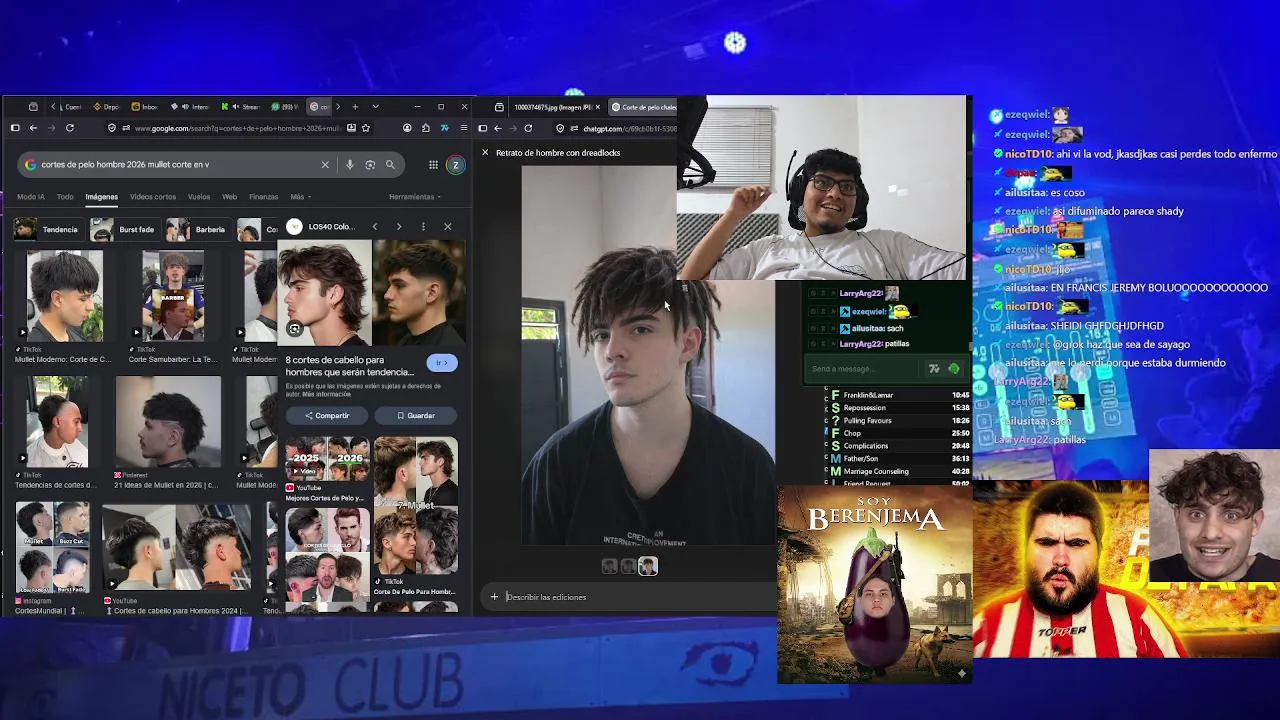Close the LOS40 image preview panel
The height and width of the screenshot is (720, 1280).
pyautogui.click(x=447, y=227)
